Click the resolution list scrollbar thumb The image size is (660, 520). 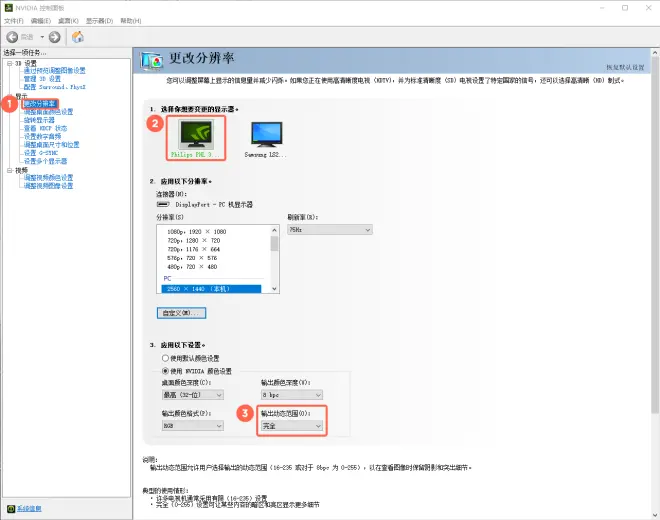pos(274,243)
